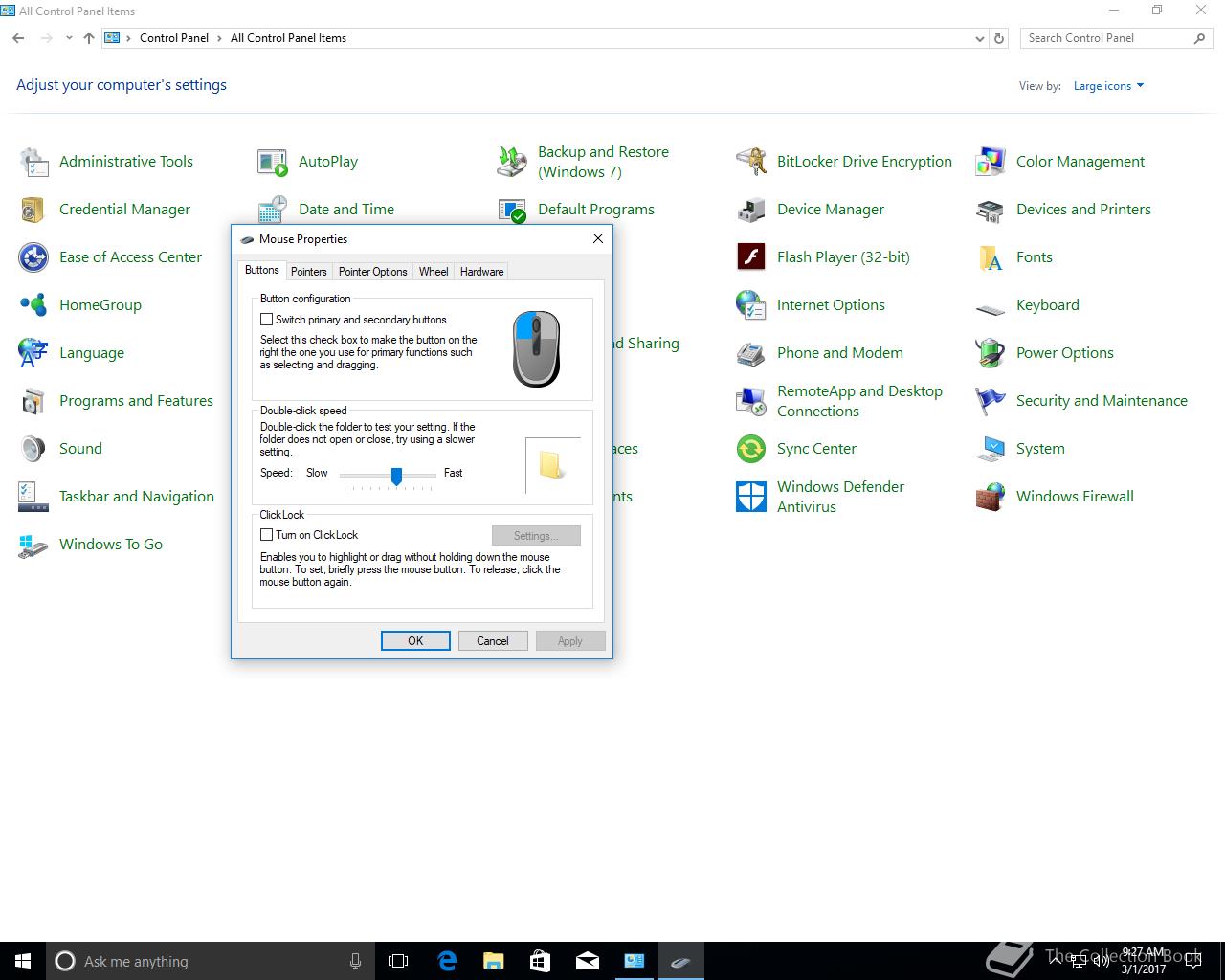Open the Language icon
This screenshot has height=980, width=1225.
tap(33, 353)
